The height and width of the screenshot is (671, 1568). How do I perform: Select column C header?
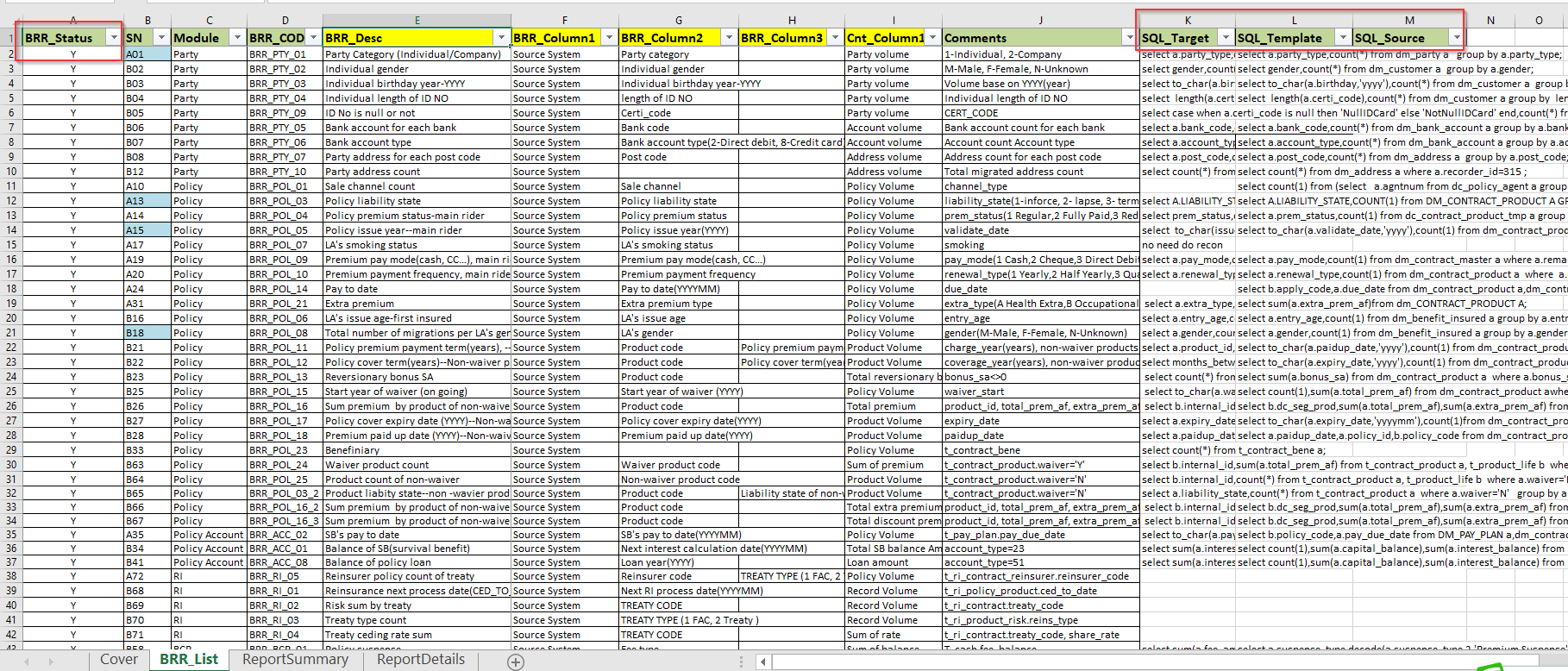[x=209, y=20]
